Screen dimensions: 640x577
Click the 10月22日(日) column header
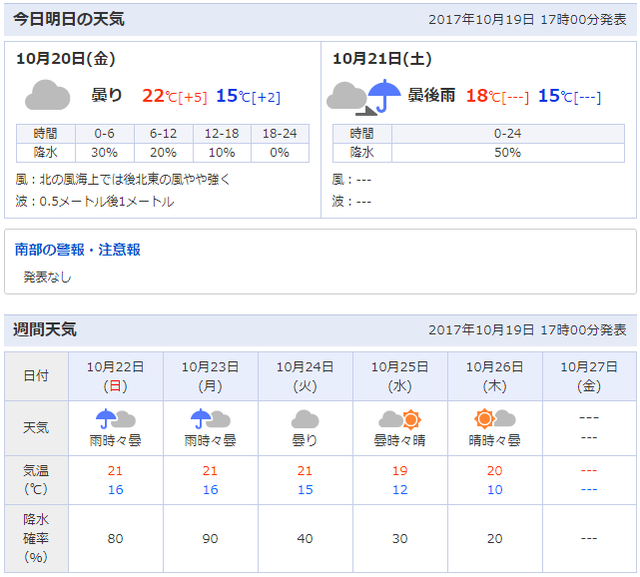[x=116, y=376]
